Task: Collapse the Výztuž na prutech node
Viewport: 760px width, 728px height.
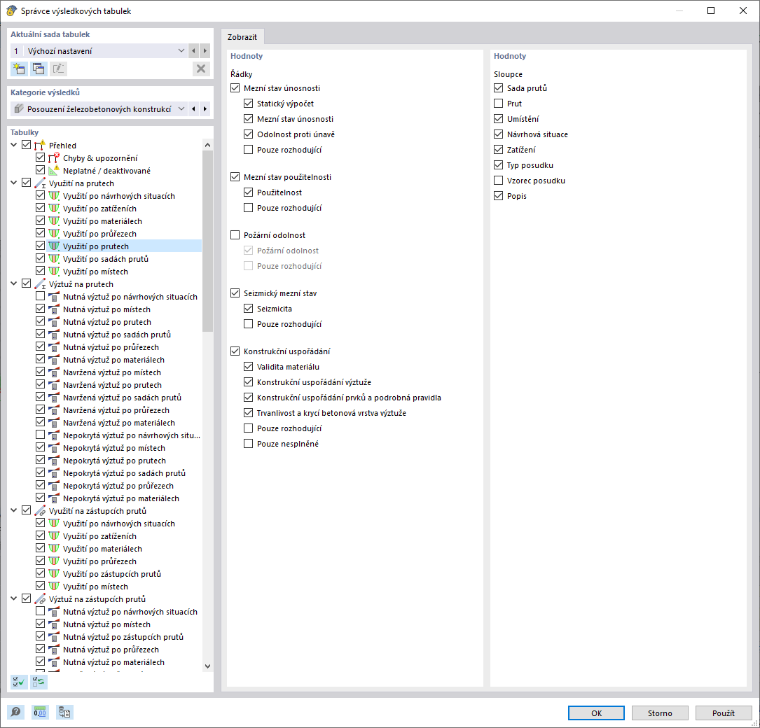Action: 14,284
